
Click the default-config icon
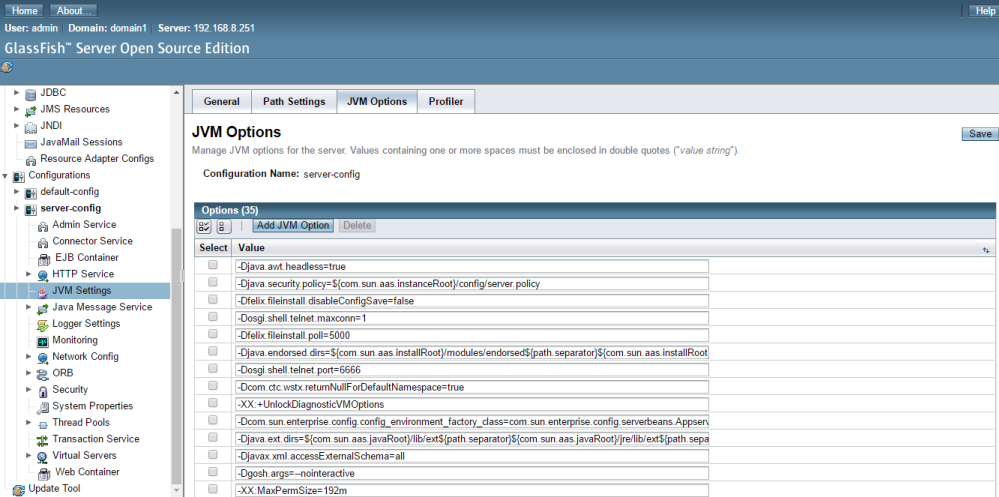(30, 192)
